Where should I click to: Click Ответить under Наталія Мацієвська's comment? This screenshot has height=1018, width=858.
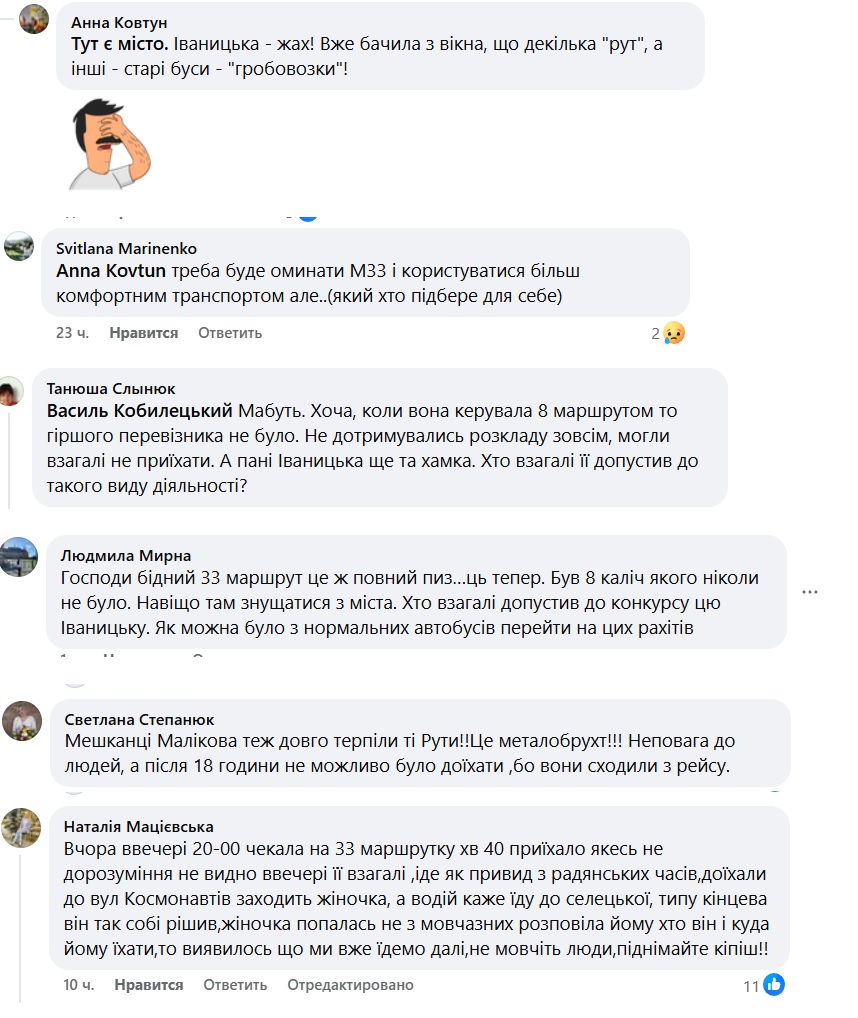[235, 985]
